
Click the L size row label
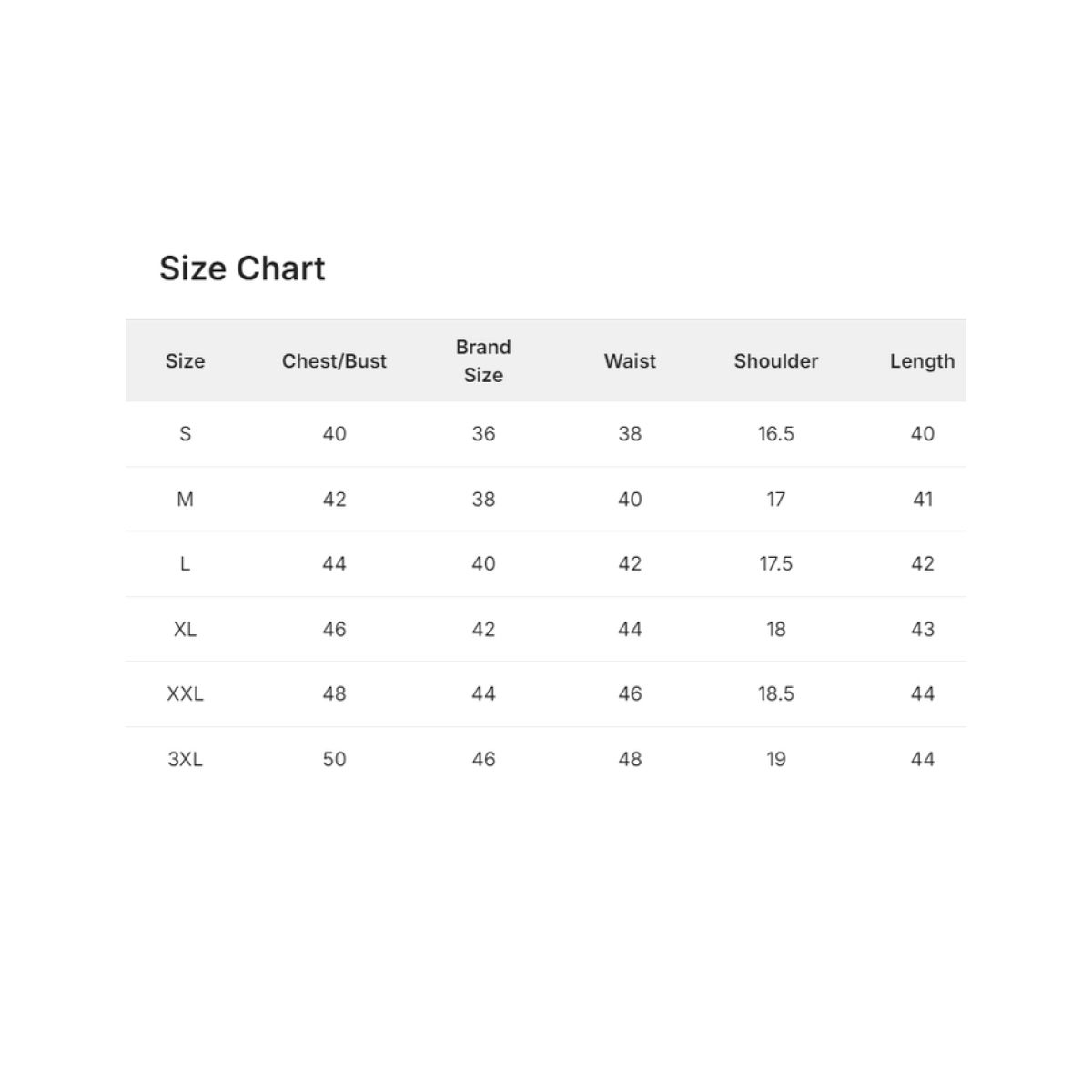click(x=185, y=564)
